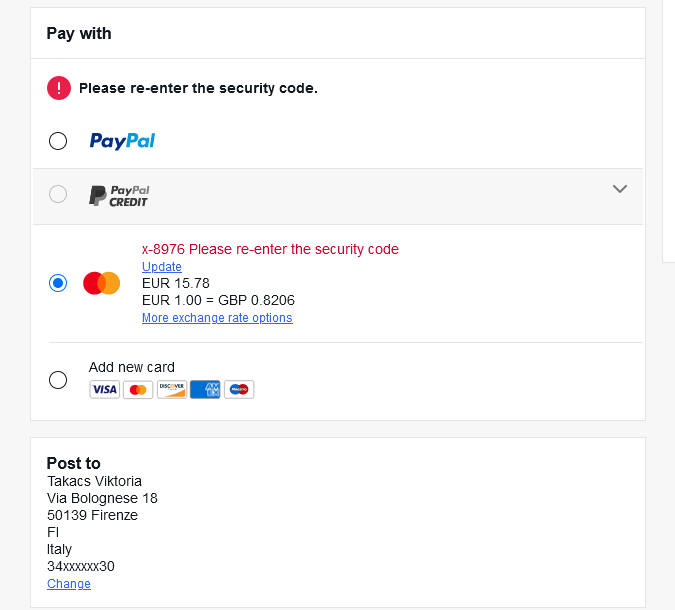The height and width of the screenshot is (610, 675).
Task: Click the Add new card label
Action: coord(132,367)
